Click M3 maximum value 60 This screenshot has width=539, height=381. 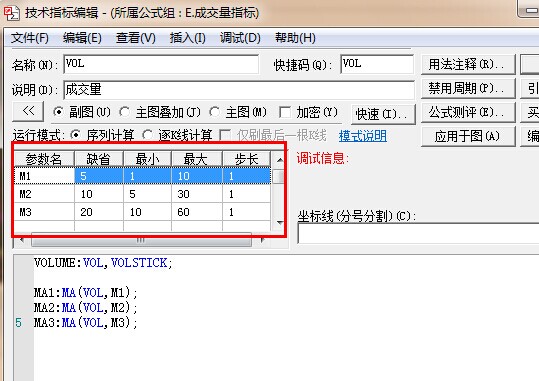pos(197,212)
